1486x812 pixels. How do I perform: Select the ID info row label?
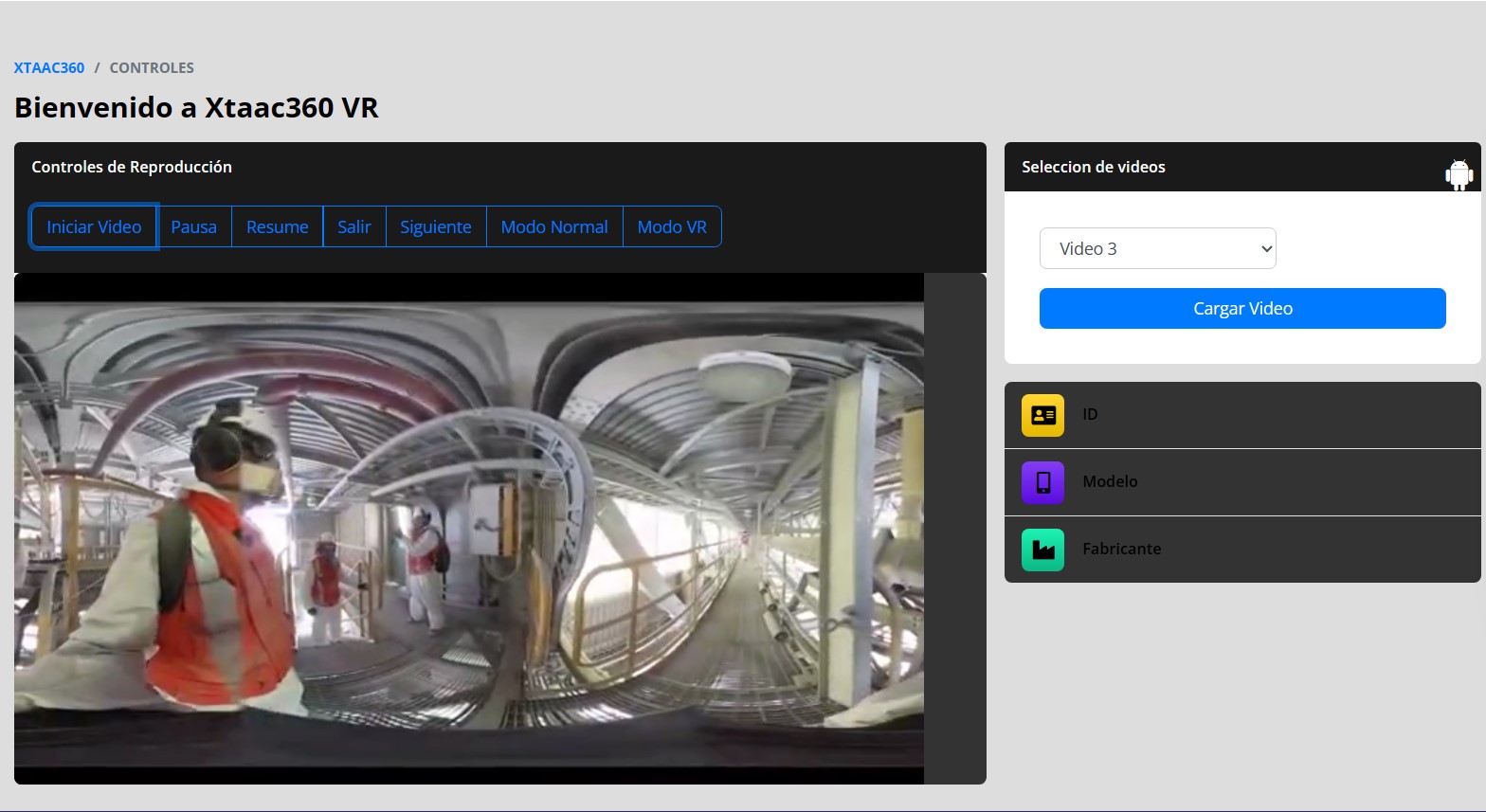1090,415
